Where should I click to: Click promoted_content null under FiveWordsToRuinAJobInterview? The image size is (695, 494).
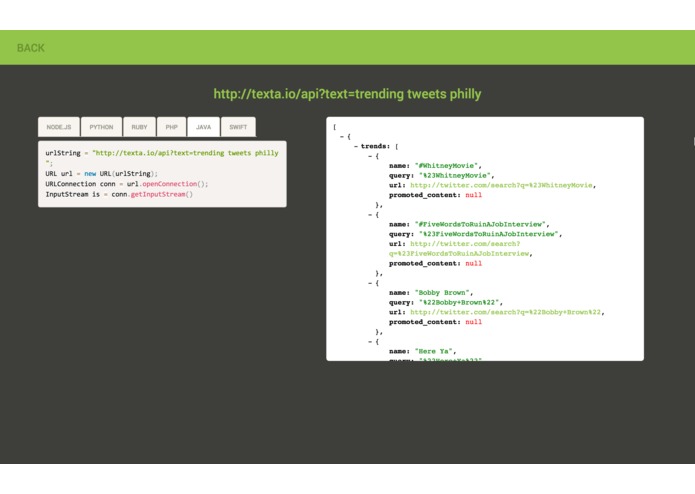pos(473,263)
